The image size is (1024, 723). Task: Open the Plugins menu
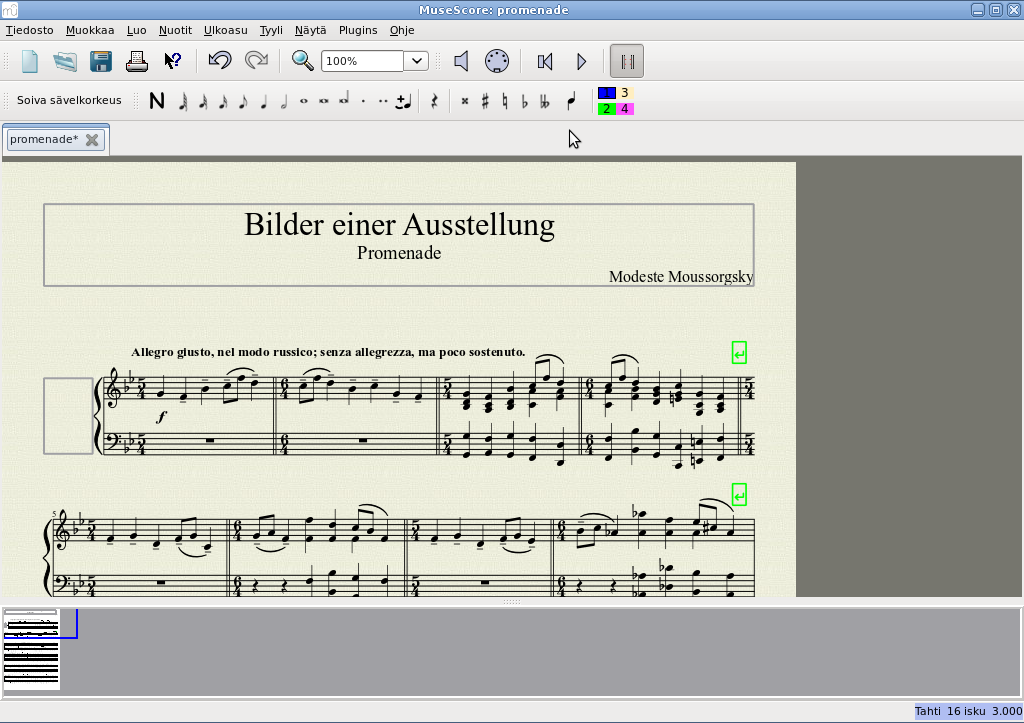click(358, 30)
